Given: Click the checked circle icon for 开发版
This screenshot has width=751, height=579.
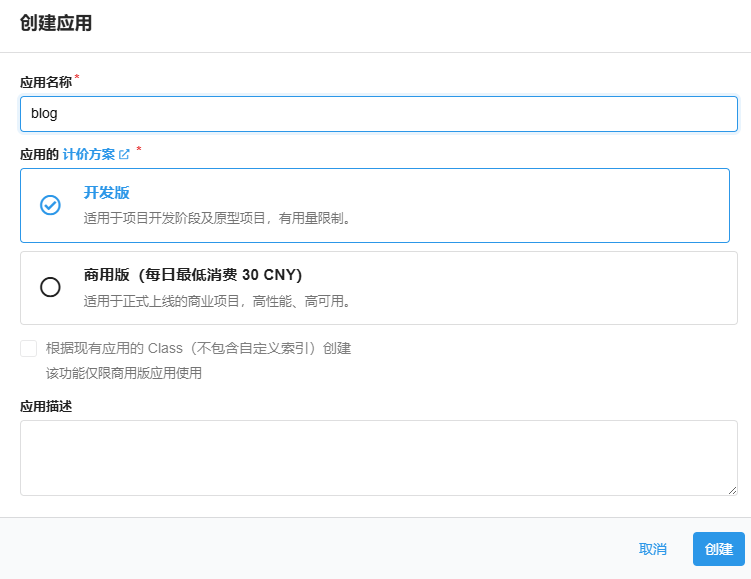Looking at the screenshot, I should (50, 205).
